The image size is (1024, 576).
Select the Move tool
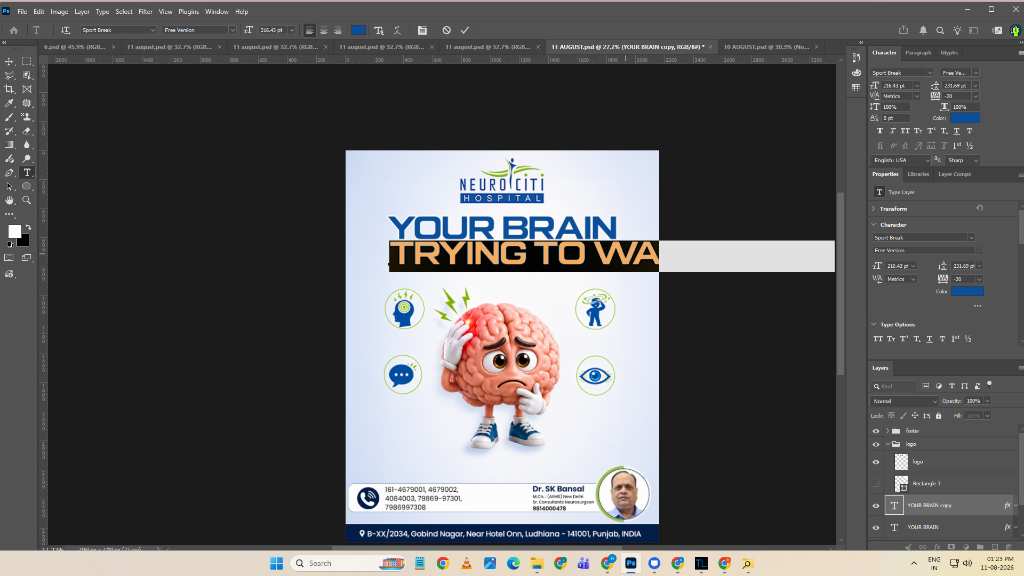[x=9, y=61]
